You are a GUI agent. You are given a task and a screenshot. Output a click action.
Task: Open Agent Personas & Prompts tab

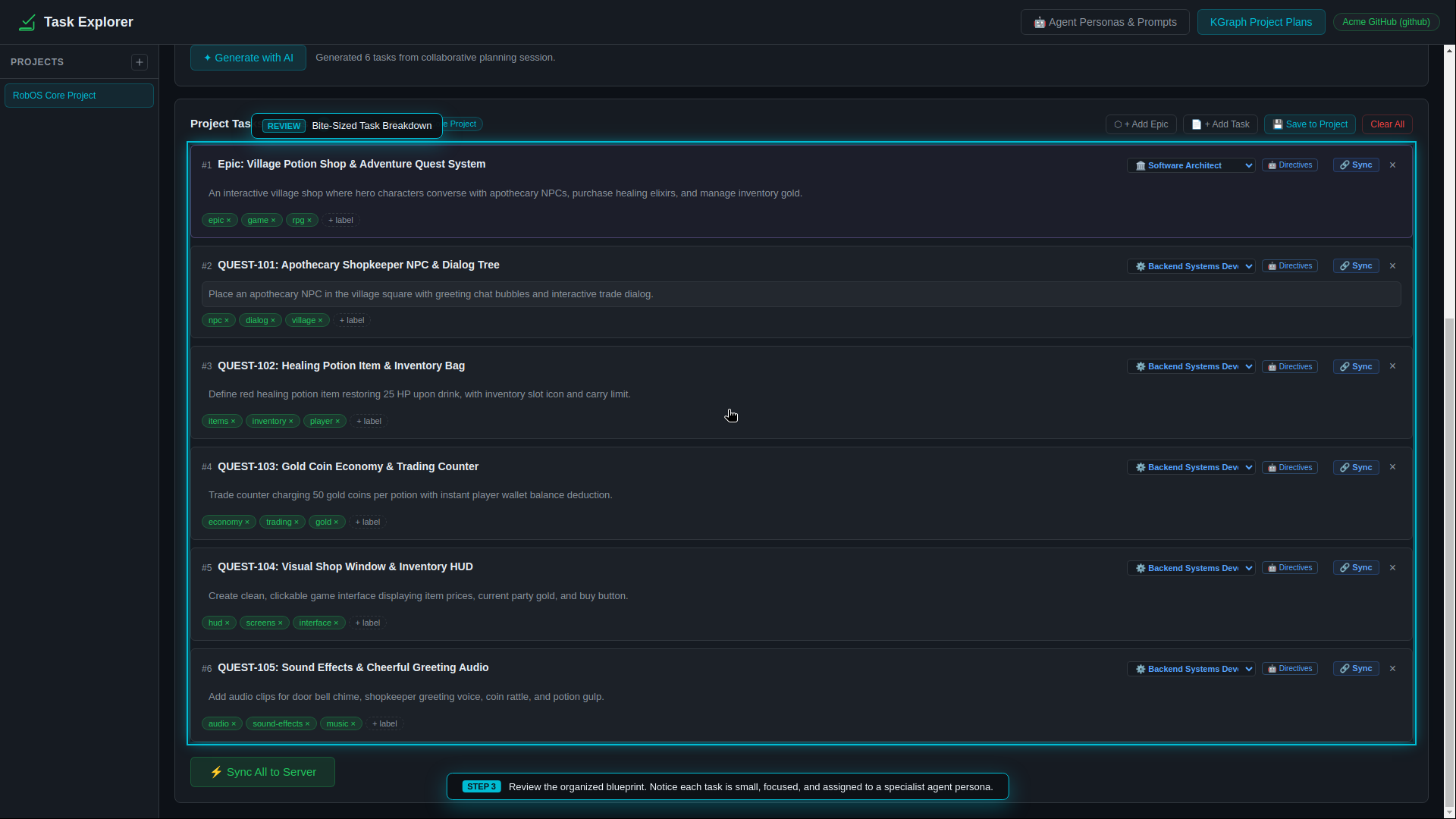click(x=1105, y=22)
